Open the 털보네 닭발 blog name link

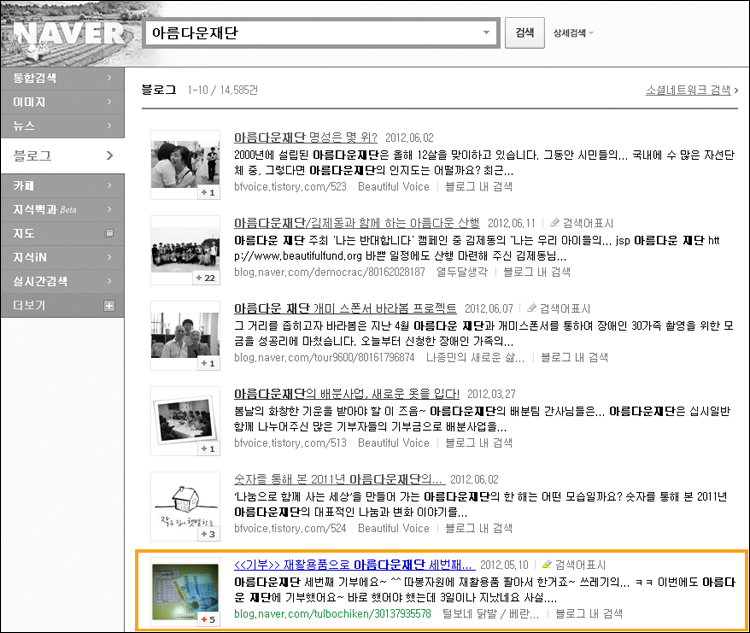point(491,614)
